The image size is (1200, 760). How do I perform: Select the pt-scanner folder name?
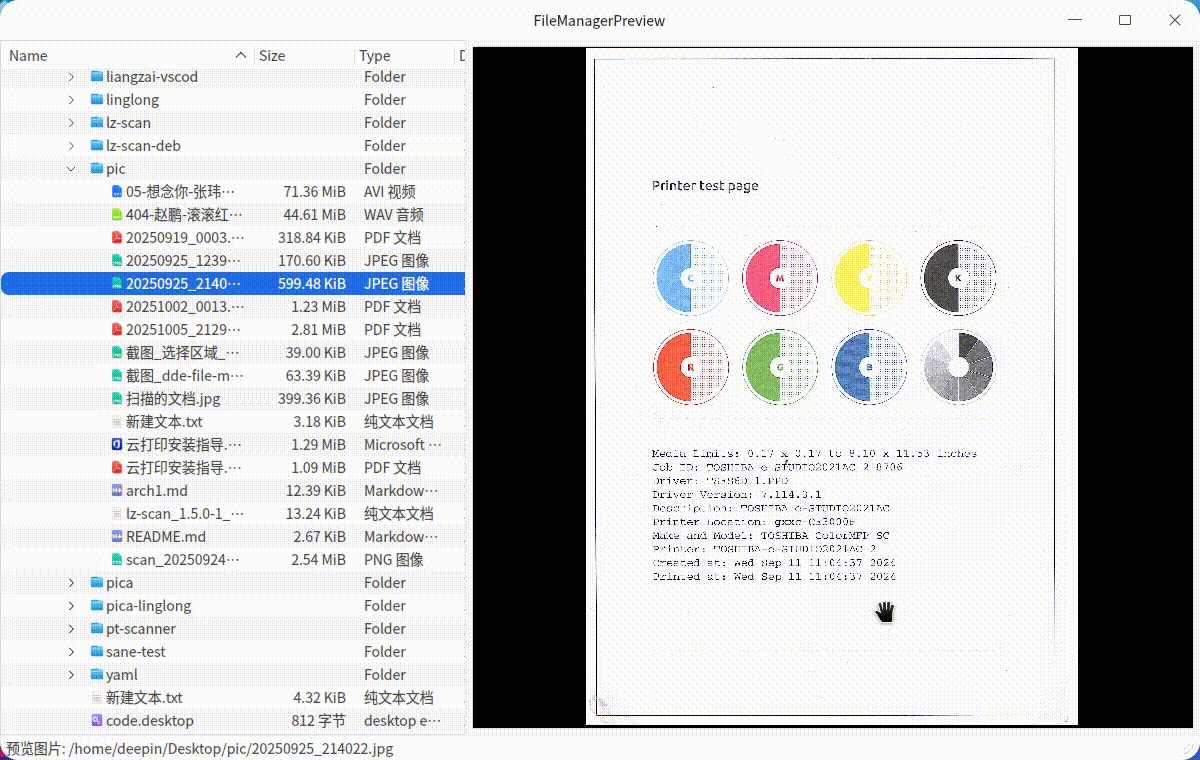[x=141, y=629]
